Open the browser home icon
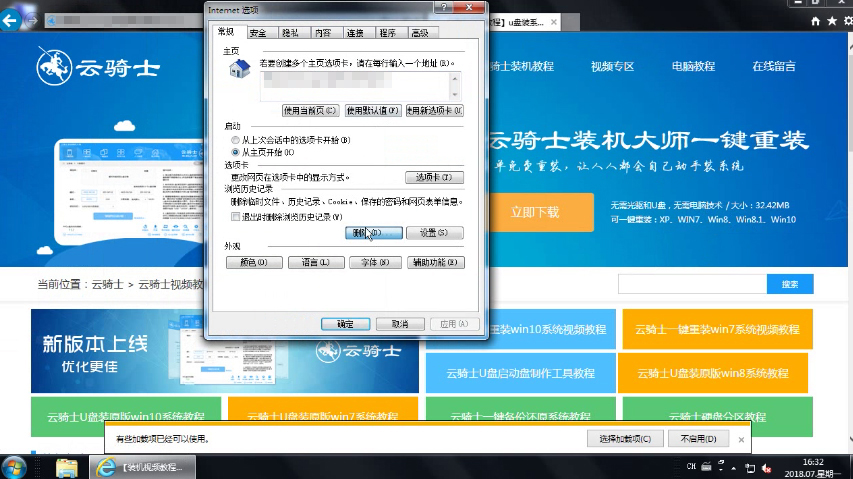Screen dimensions: 853x479 pyautogui.click(x=815, y=21)
